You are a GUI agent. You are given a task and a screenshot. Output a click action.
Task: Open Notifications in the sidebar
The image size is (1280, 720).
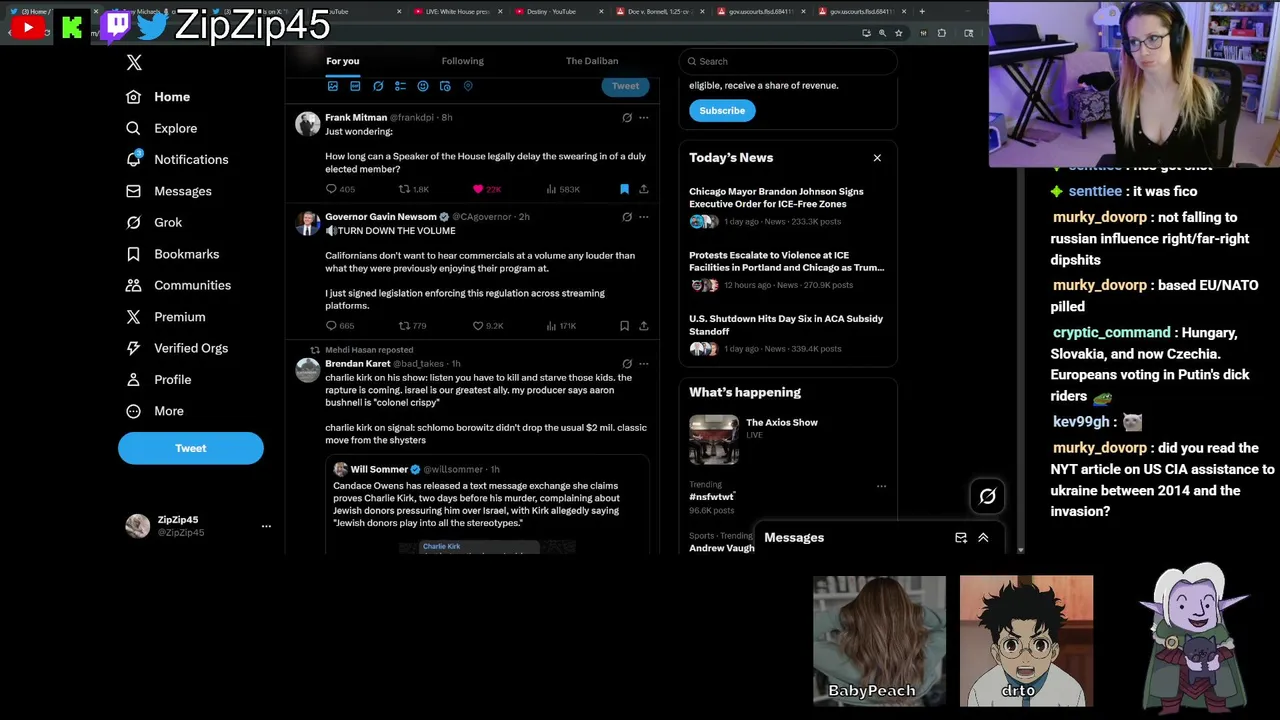pos(177,160)
